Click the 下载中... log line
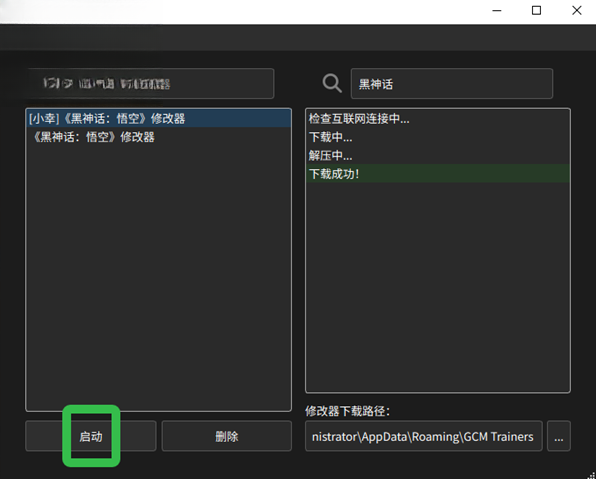Screen dimensions: 596x479 click(438, 137)
